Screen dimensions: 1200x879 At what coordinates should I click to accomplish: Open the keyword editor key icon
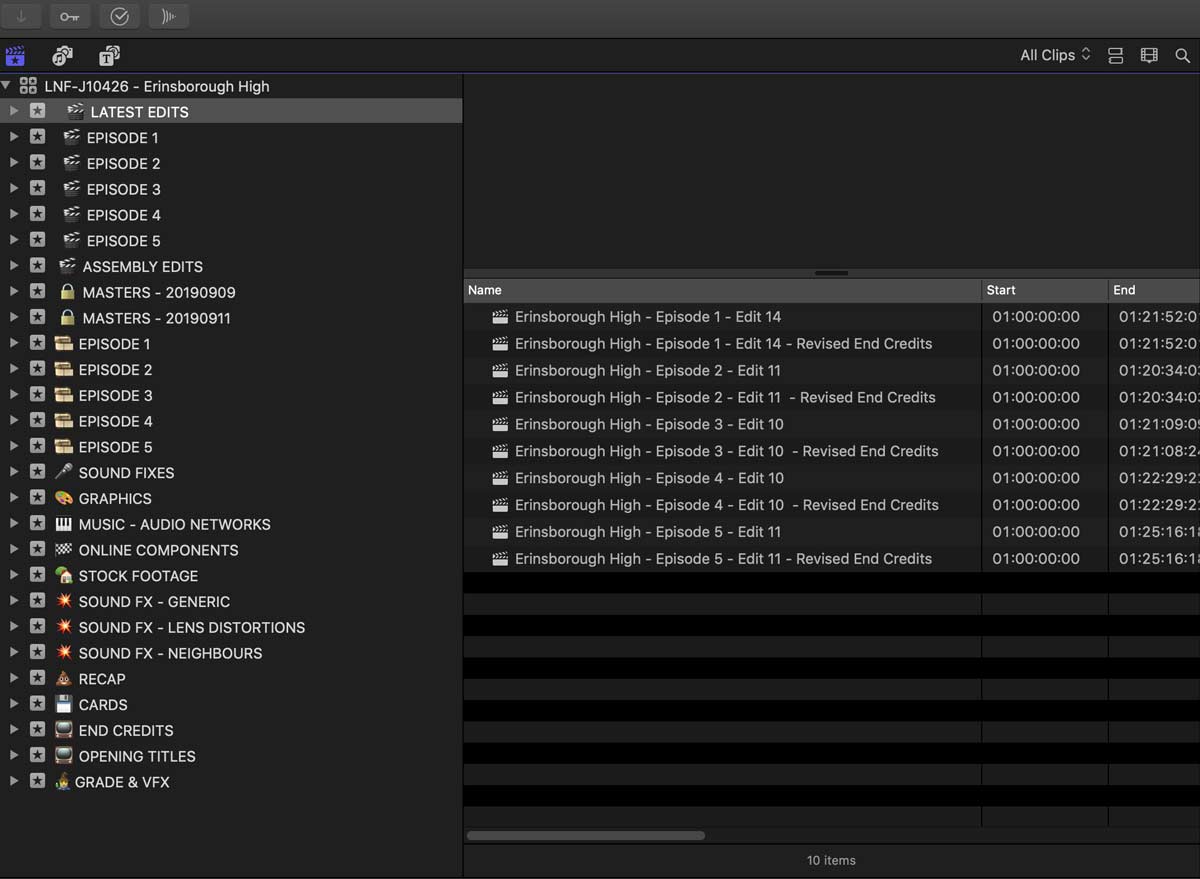(x=69, y=16)
